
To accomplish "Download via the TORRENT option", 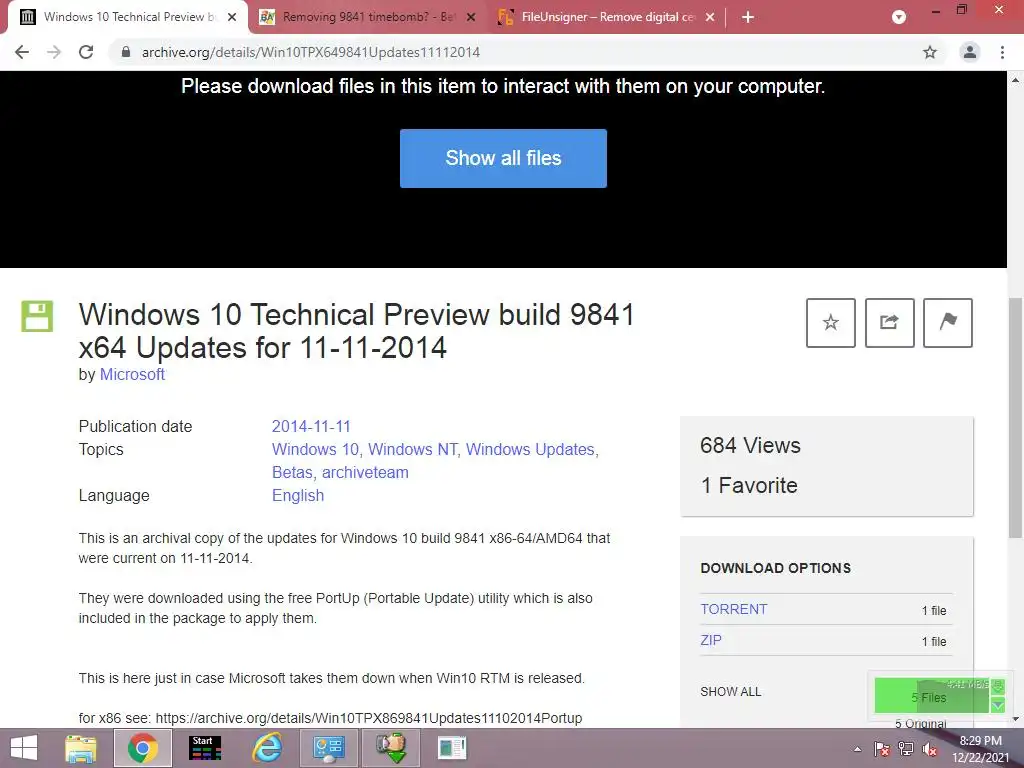I will 733,609.
